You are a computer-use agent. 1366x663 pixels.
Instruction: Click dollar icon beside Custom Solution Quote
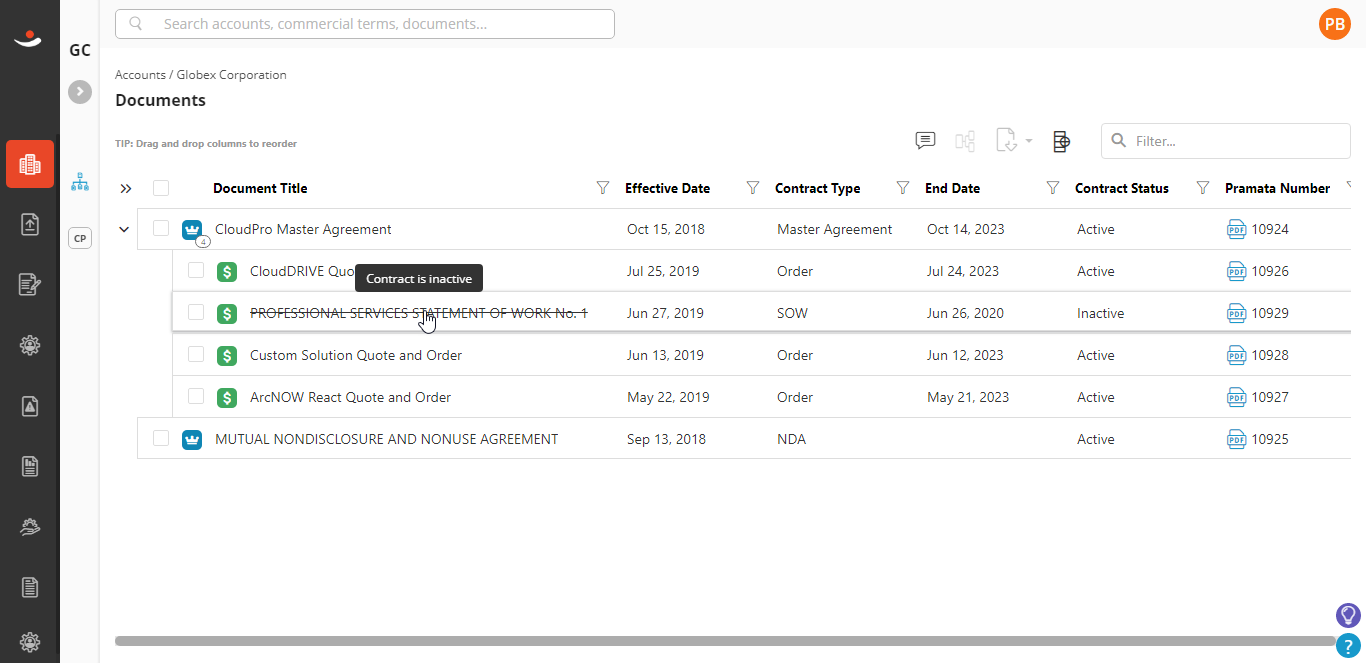tap(227, 356)
